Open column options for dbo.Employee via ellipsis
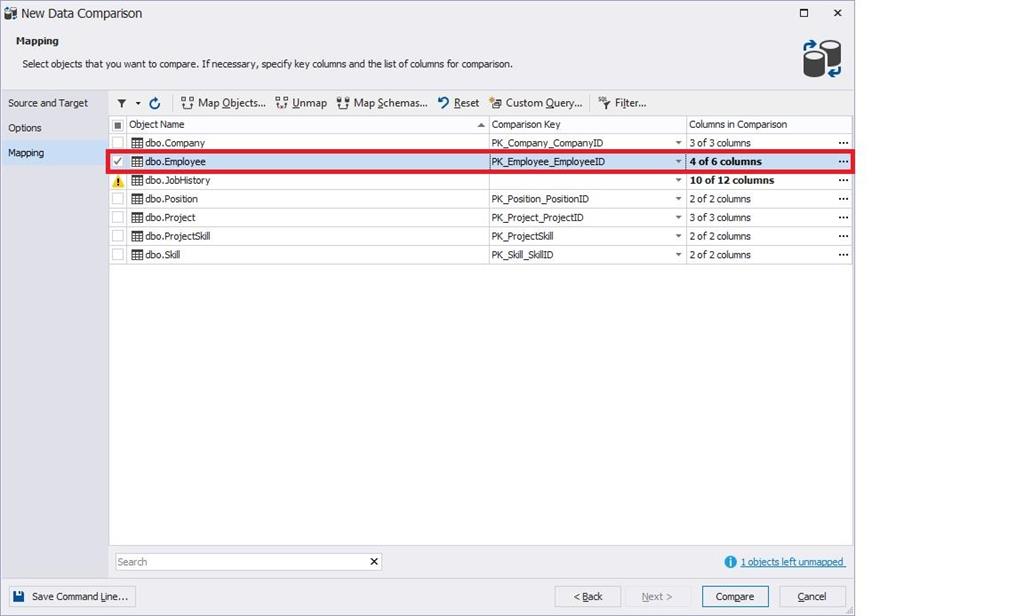 842,161
